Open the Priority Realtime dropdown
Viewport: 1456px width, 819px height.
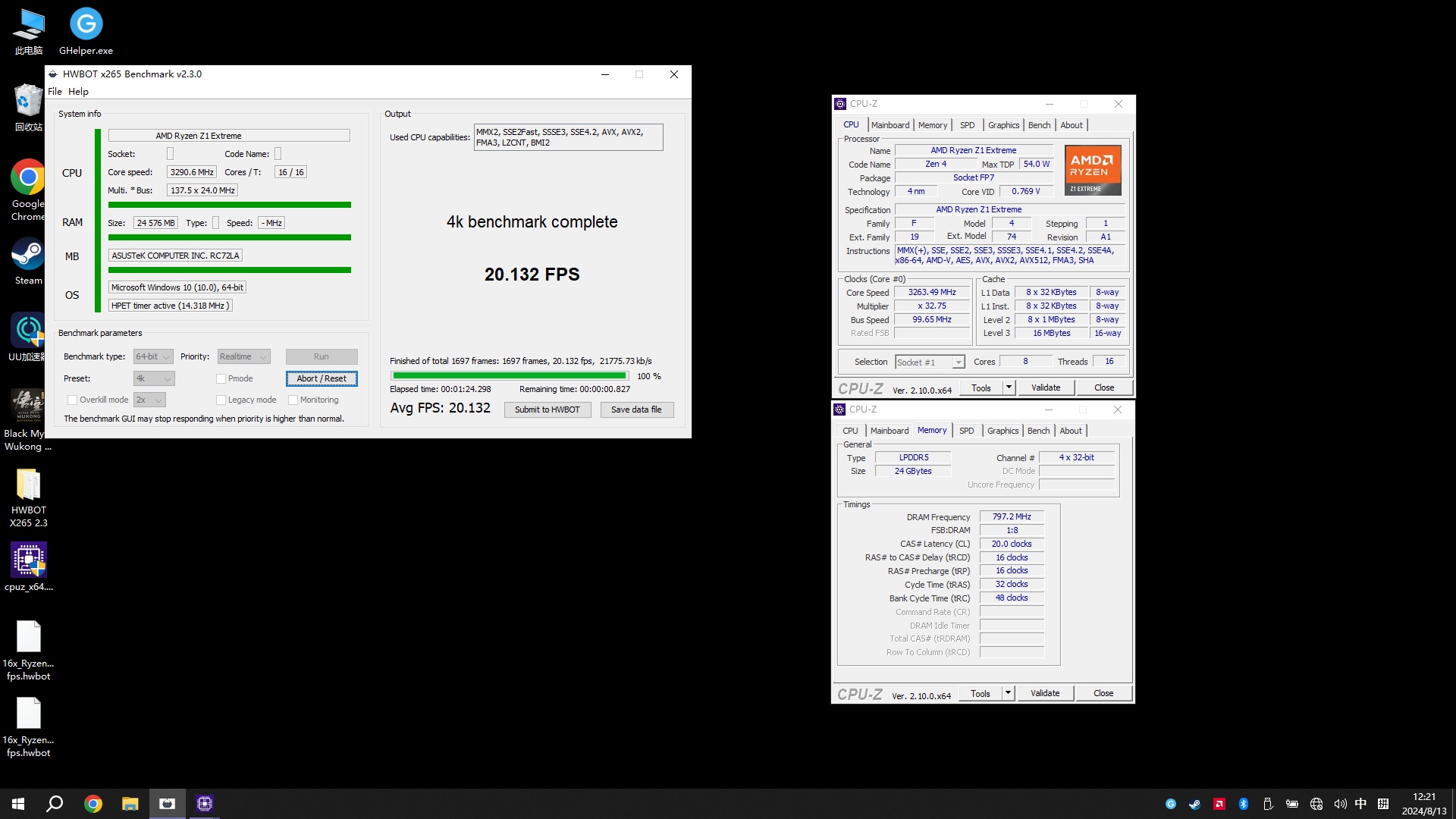pyautogui.click(x=243, y=356)
